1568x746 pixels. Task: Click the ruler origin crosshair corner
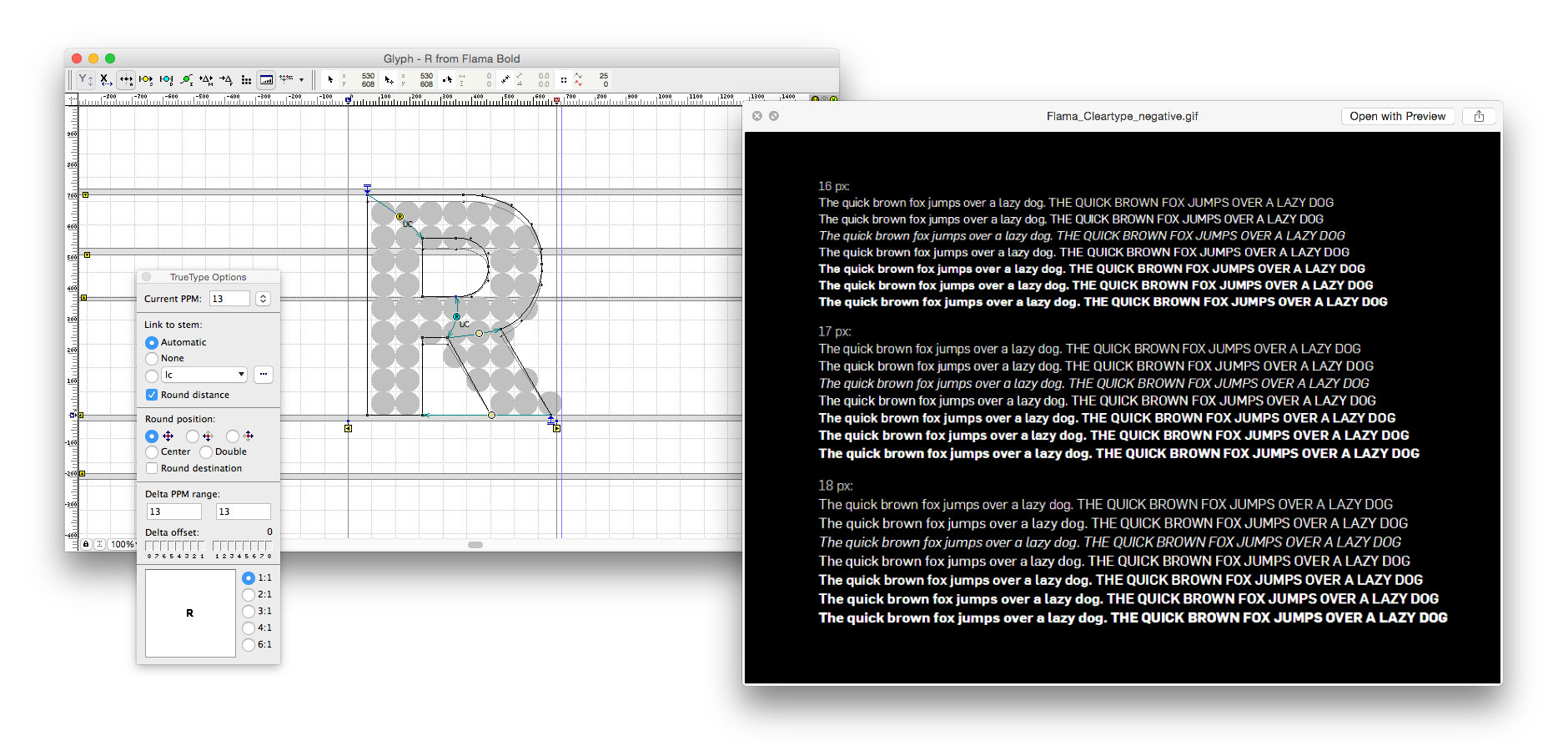72,100
